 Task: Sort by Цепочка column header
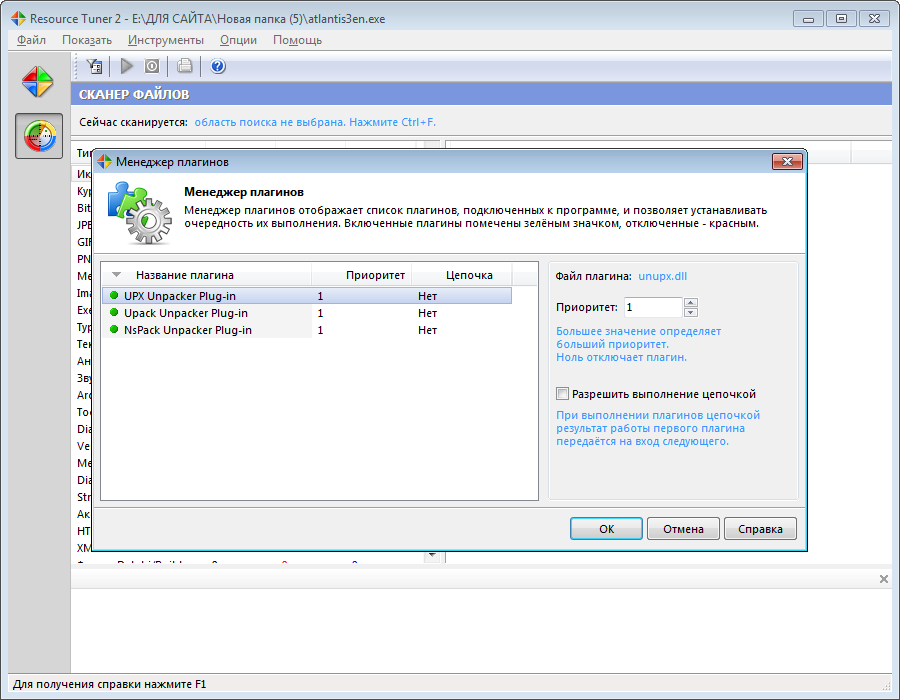coord(461,275)
